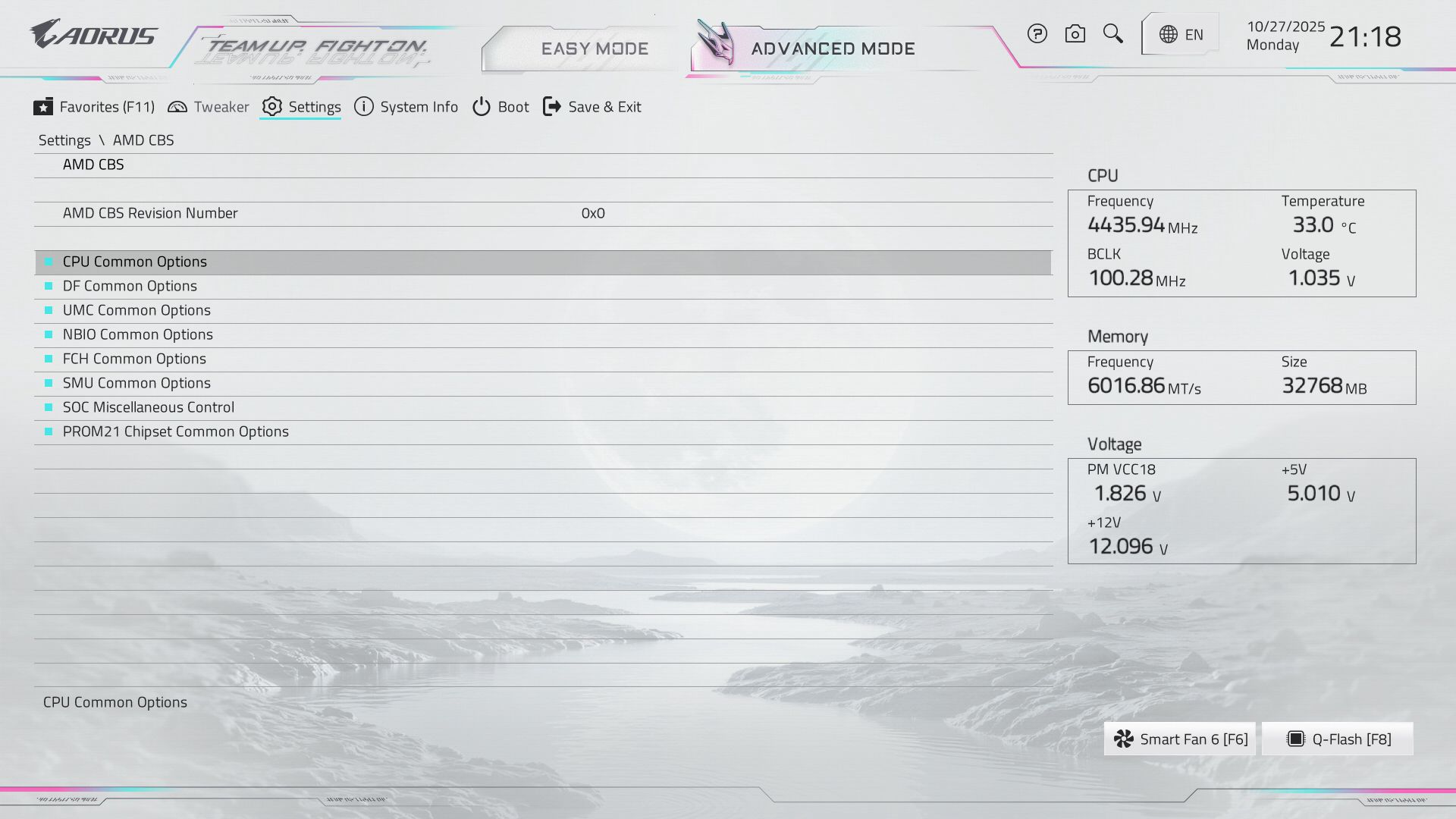The width and height of the screenshot is (1456, 819).
Task: Select the Advanced Mode tab
Action: pyautogui.click(x=833, y=49)
